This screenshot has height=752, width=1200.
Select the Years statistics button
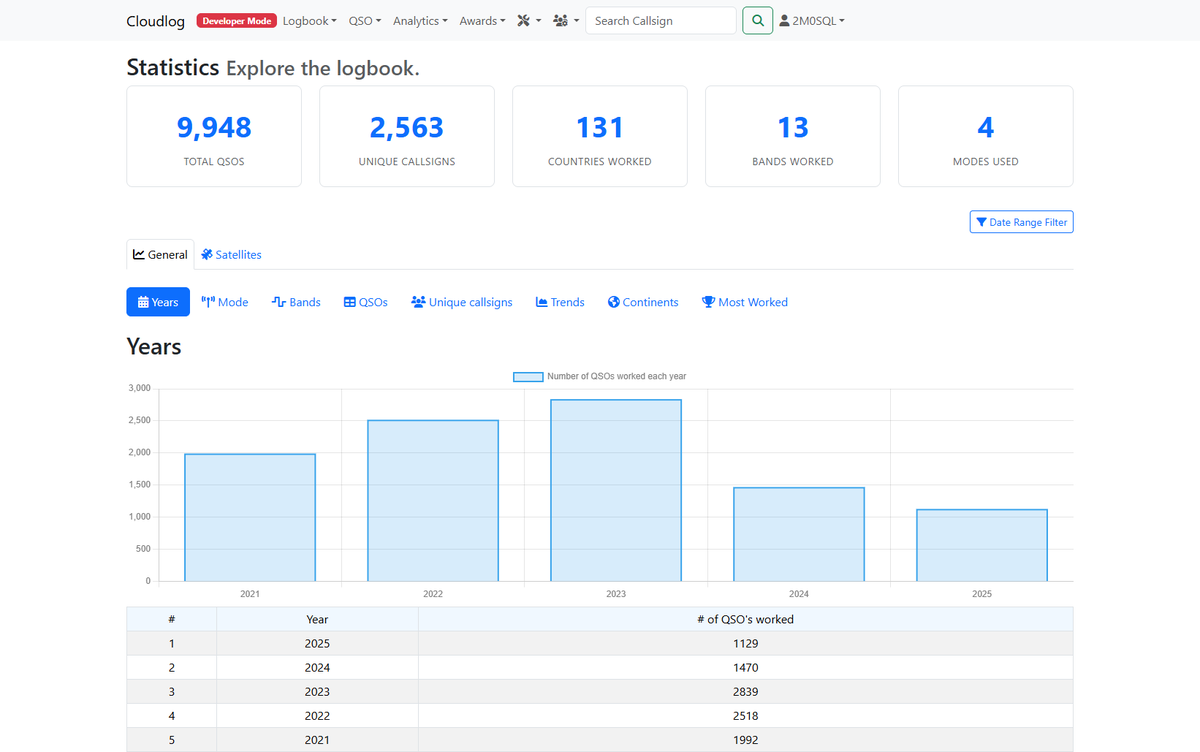pyautogui.click(x=157, y=301)
